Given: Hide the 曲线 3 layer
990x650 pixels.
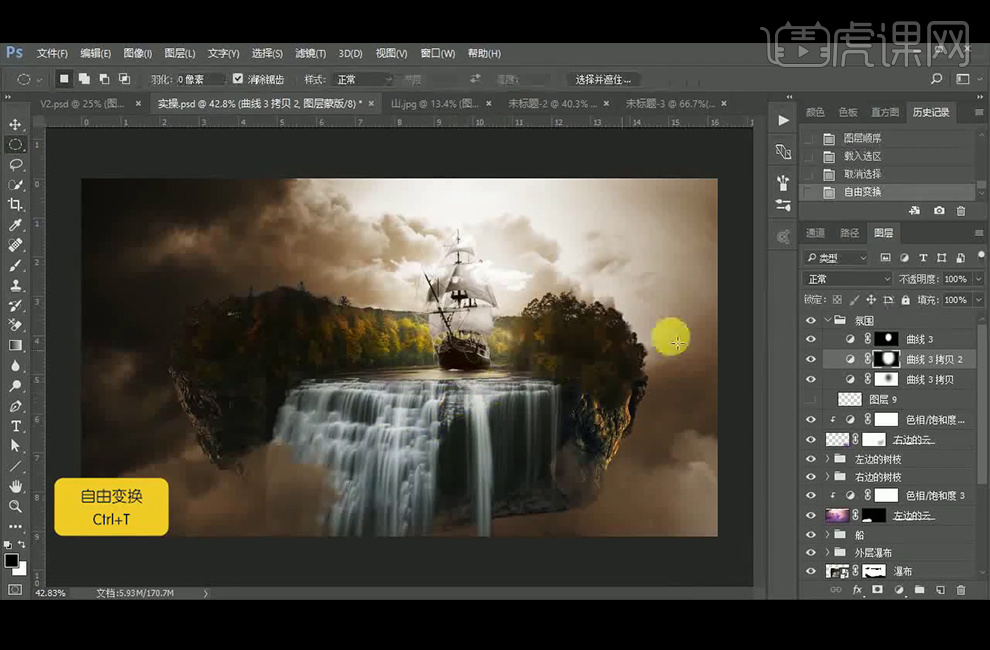Looking at the screenshot, I should point(810,339).
